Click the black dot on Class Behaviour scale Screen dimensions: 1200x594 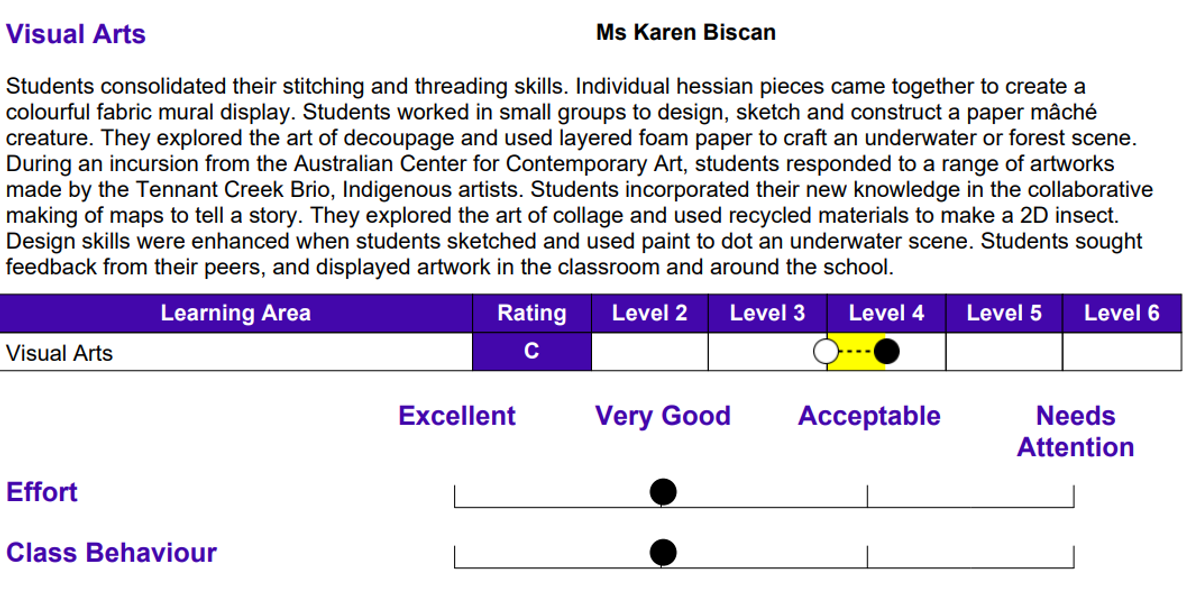(x=662, y=552)
